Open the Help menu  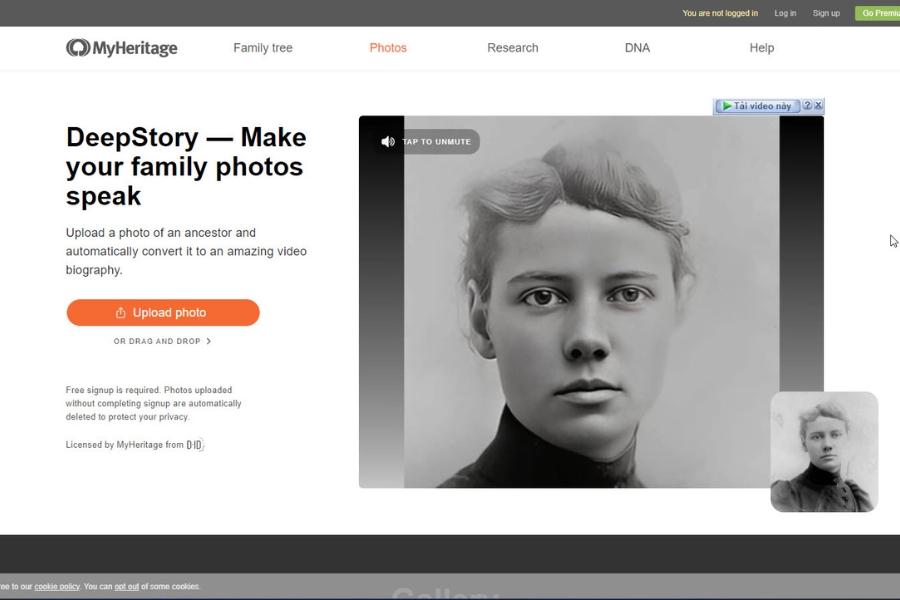click(x=762, y=48)
